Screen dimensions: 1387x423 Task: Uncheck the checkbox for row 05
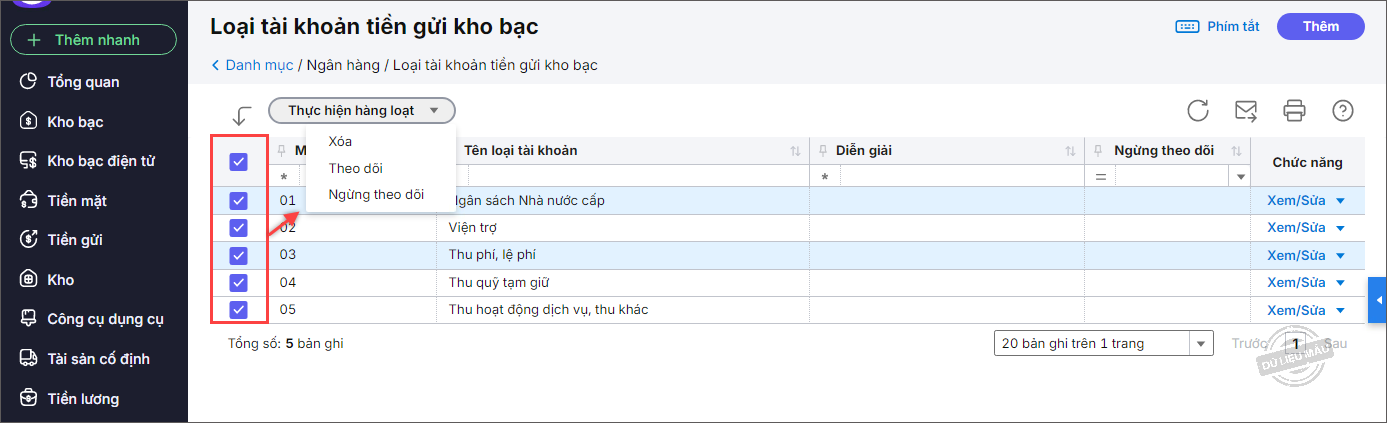click(239, 310)
